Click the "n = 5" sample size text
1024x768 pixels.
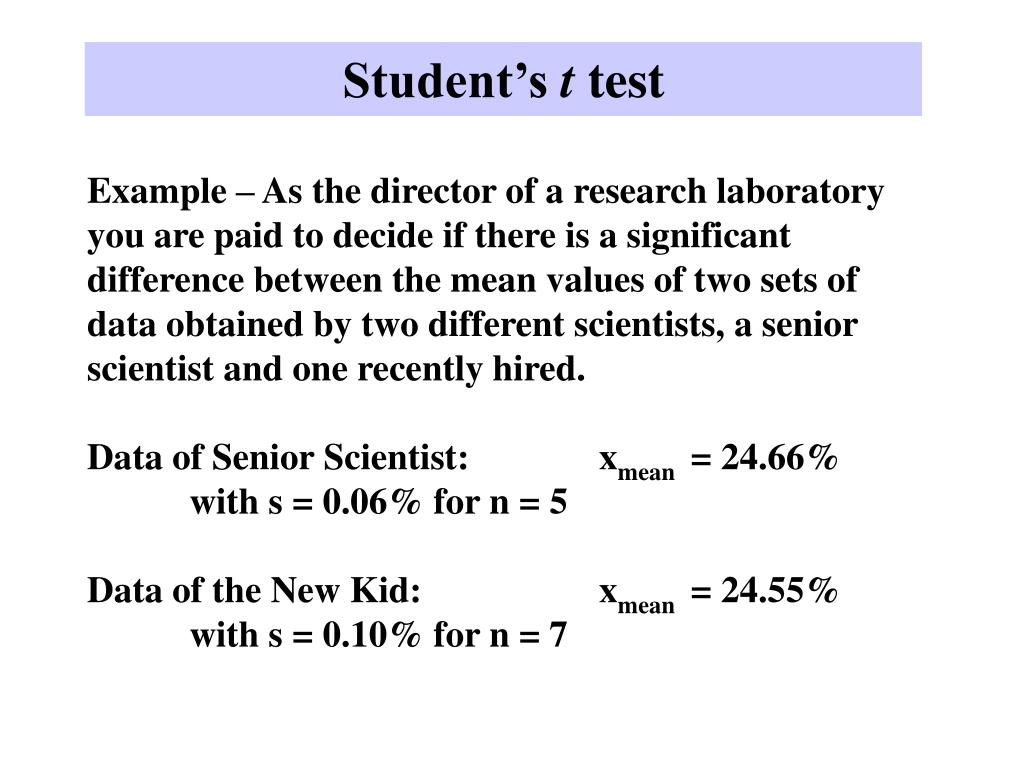(528, 502)
